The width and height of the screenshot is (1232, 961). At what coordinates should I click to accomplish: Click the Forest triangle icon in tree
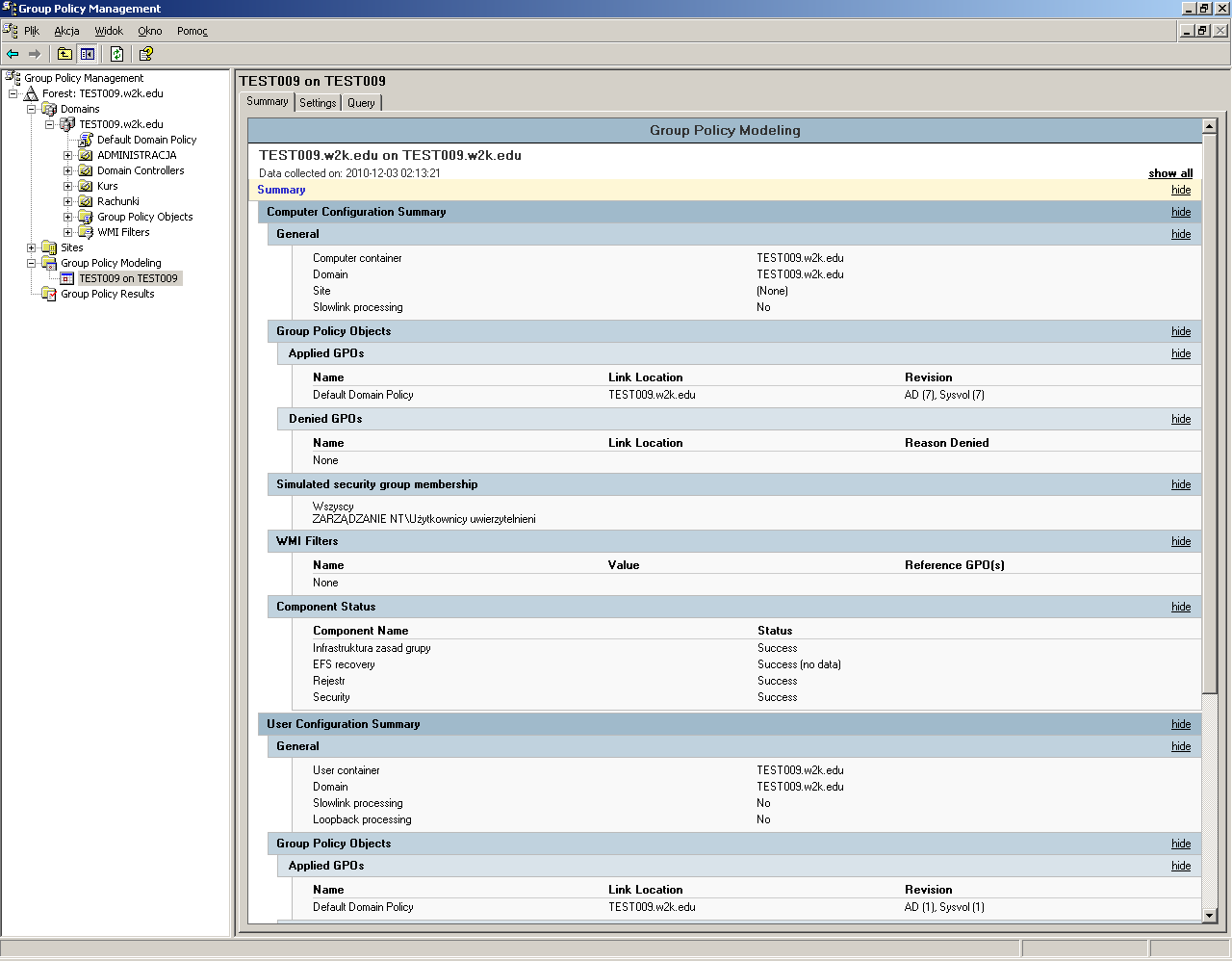31,93
